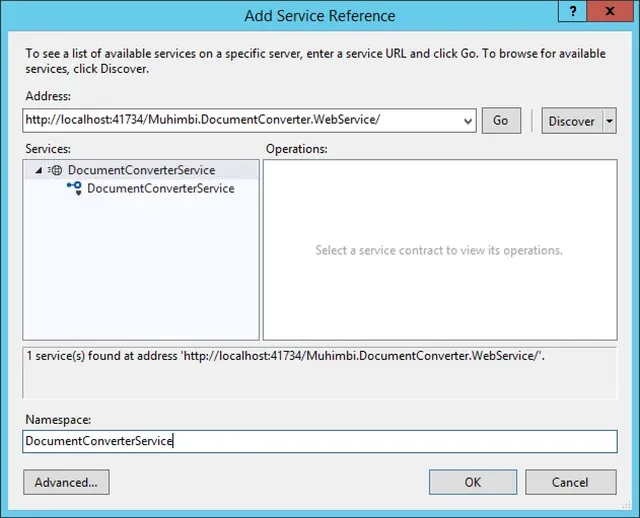Click the 'Address:' label

pyautogui.click(x=48, y=96)
